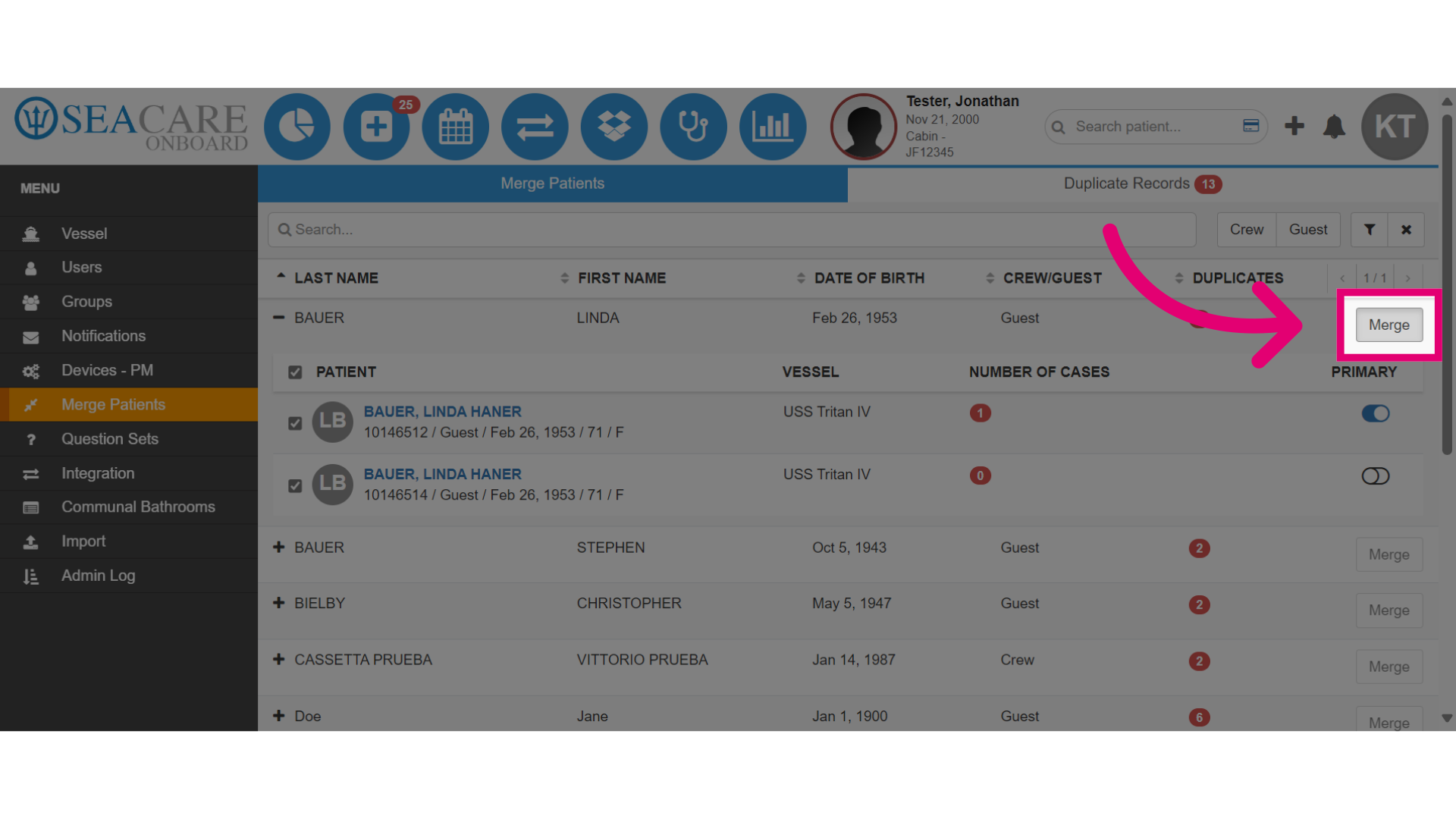Open Devices - PM in the sidebar
Viewport: 1456px width, 819px height.
coord(129,371)
